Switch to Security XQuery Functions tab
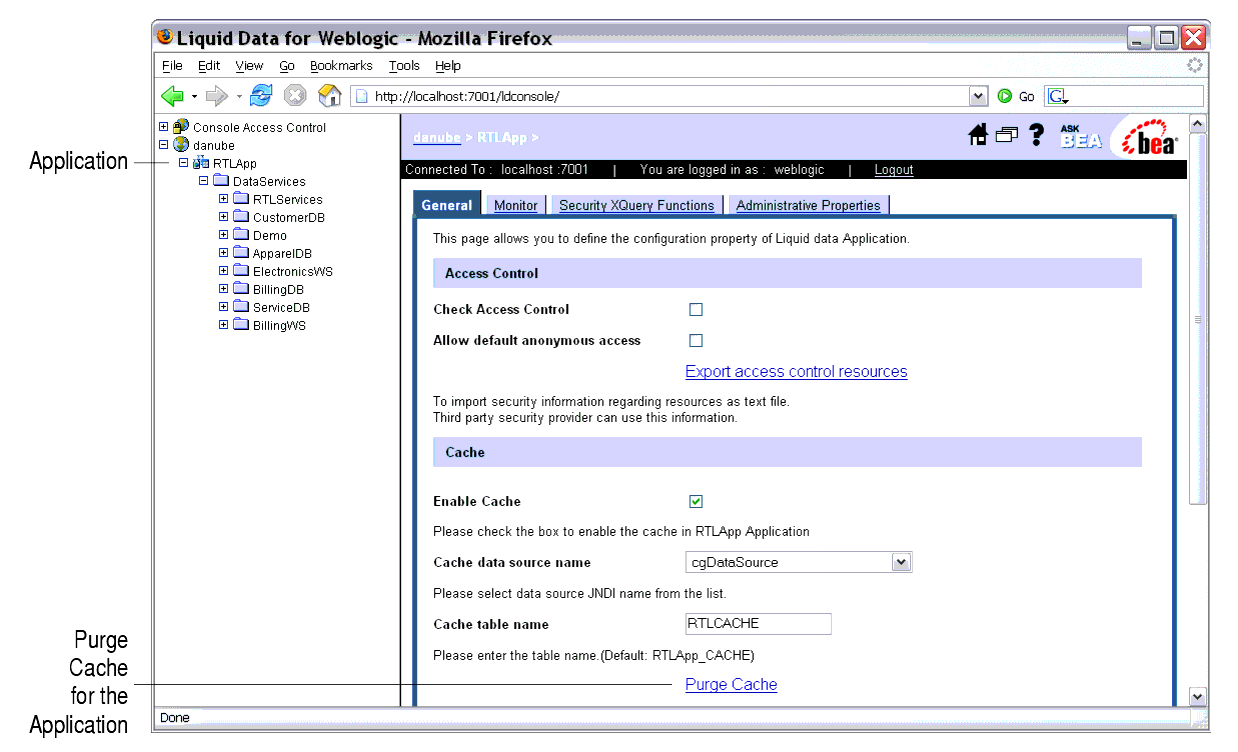Screen dimensions: 1238x752 (637, 205)
